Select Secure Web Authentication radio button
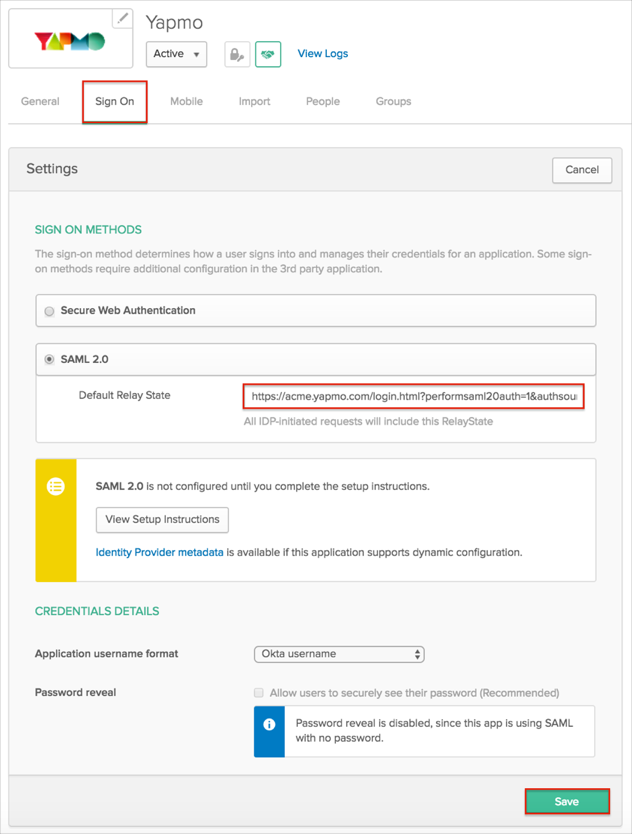The width and height of the screenshot is (632, 834). pyautogui.click(x=49, y=311)
